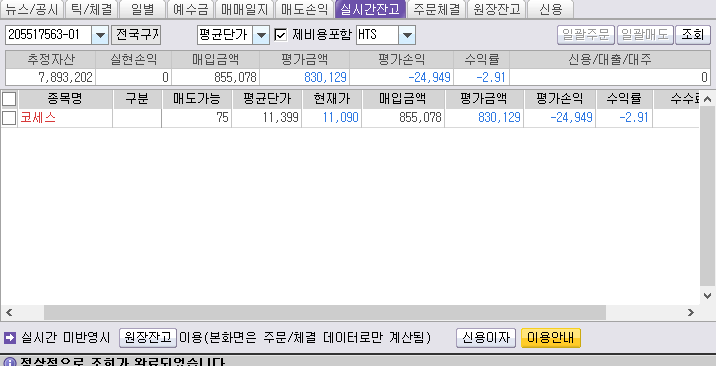Click the 평가손익 column header in the holdings table

tap(560, 99)
